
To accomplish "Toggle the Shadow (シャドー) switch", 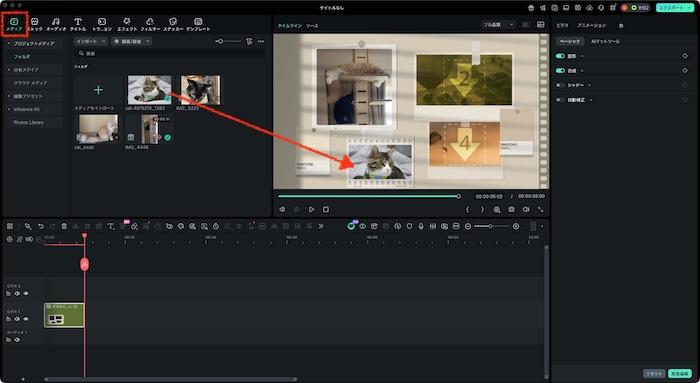I will pyautogui.click(x=560, y=85).
